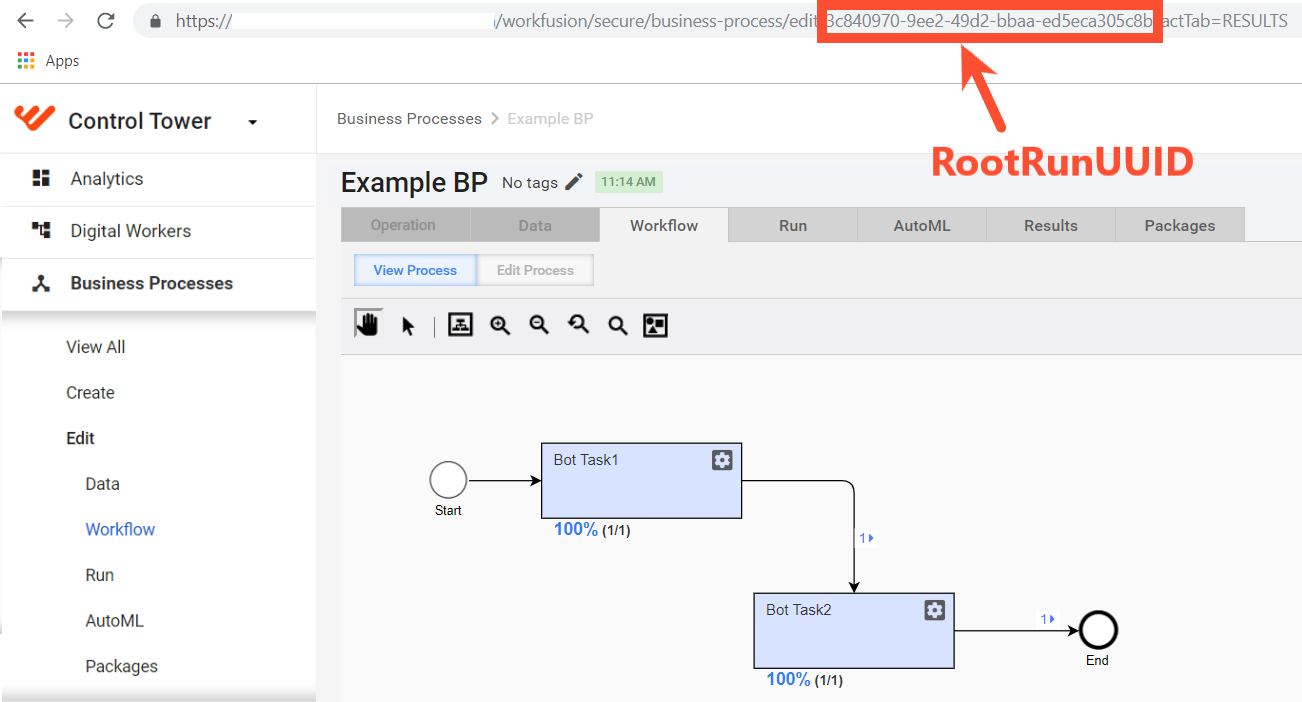
Task: Click the 100% progress under Bot Task2
Action: pos(788,679)
